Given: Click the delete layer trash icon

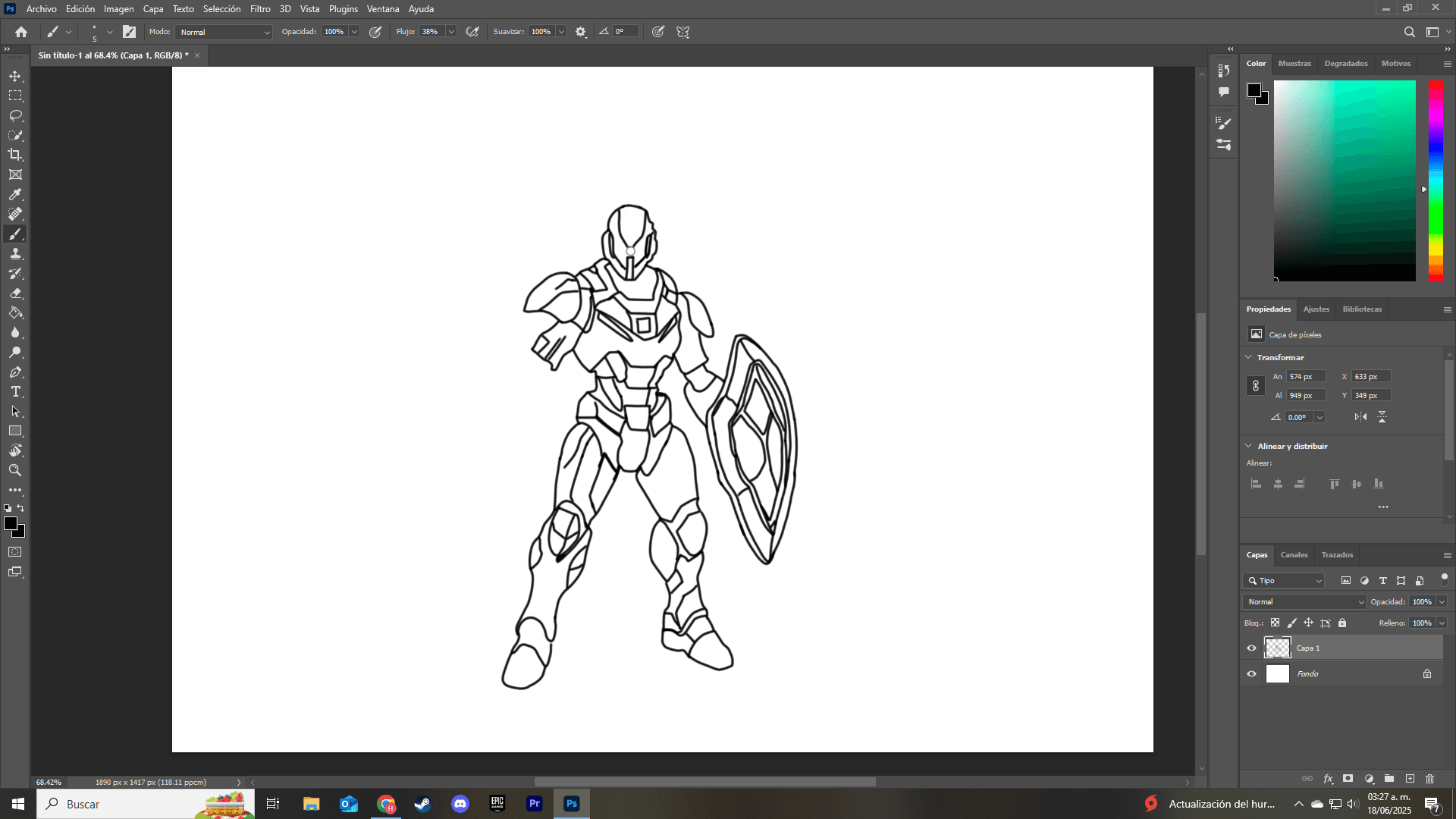Looking at the screenshot, I should tap(1429, 779).
